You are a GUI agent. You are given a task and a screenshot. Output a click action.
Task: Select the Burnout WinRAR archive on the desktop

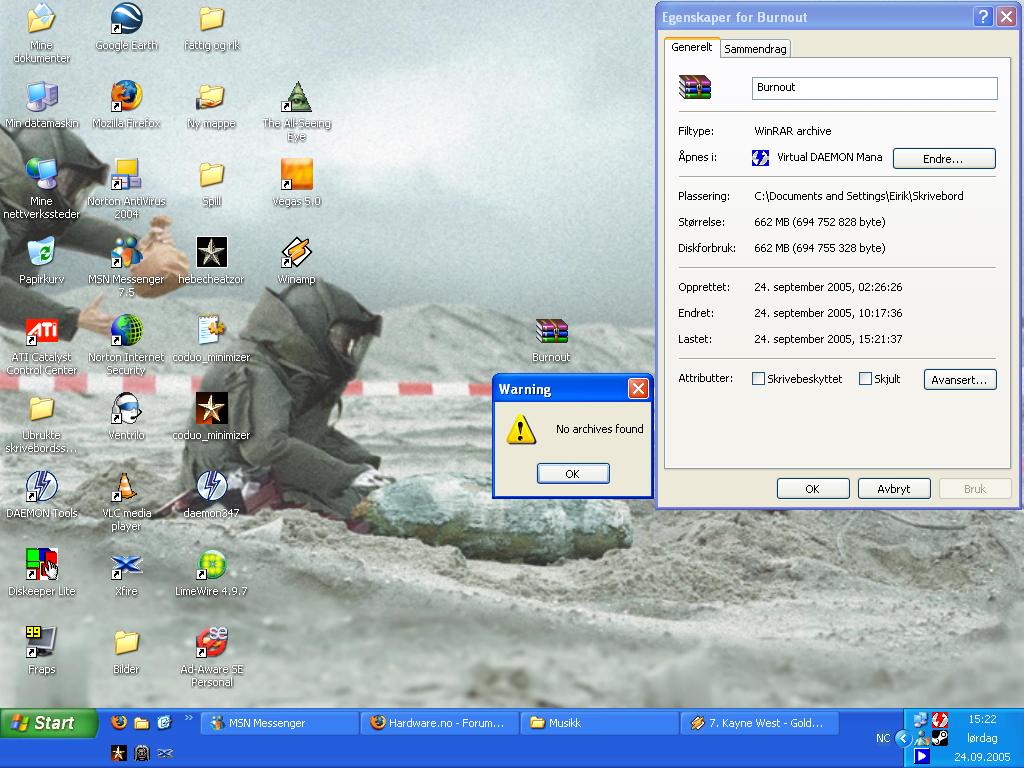click(551, 340)
